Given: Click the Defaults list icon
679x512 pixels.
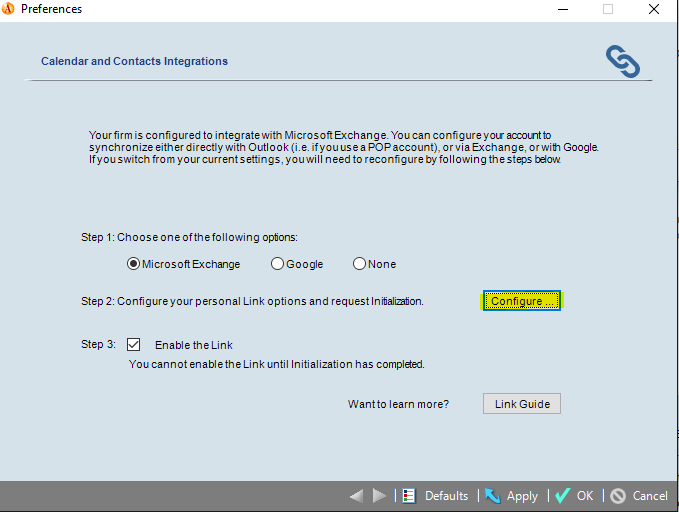Looking at the screenshot, I should (x=408, y=496).
